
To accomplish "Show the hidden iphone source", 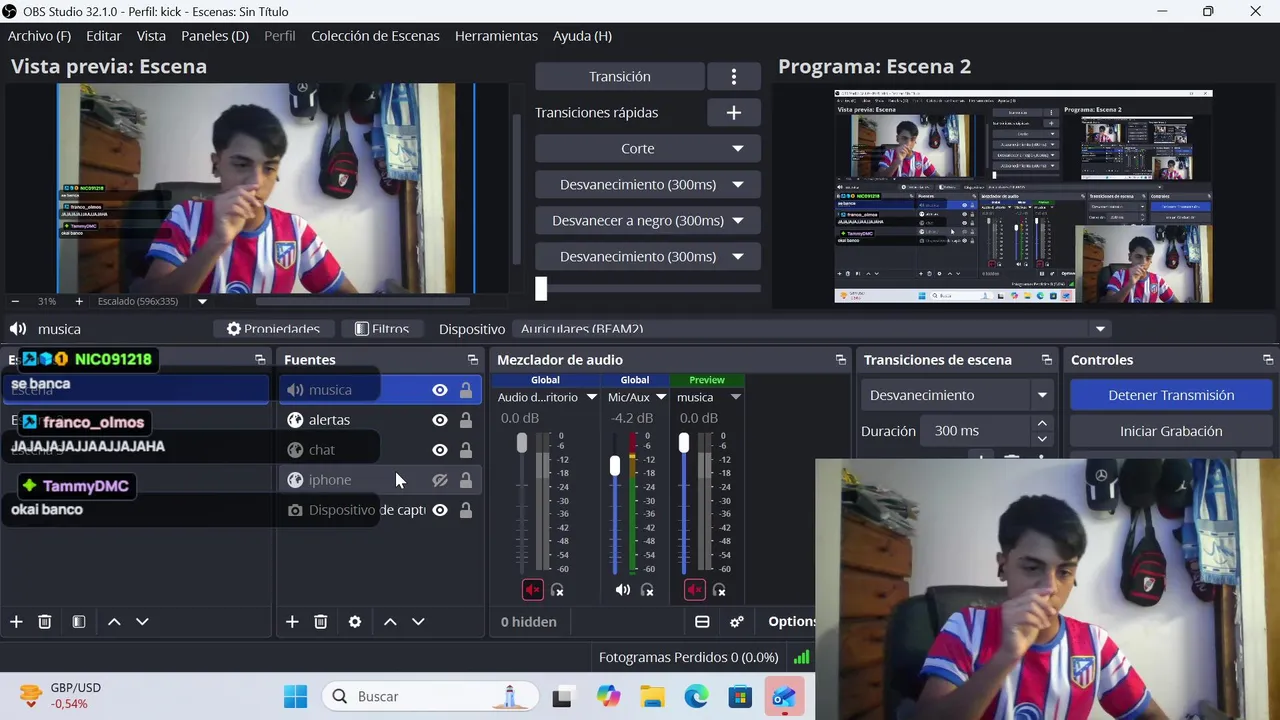I will coord(440,480).
